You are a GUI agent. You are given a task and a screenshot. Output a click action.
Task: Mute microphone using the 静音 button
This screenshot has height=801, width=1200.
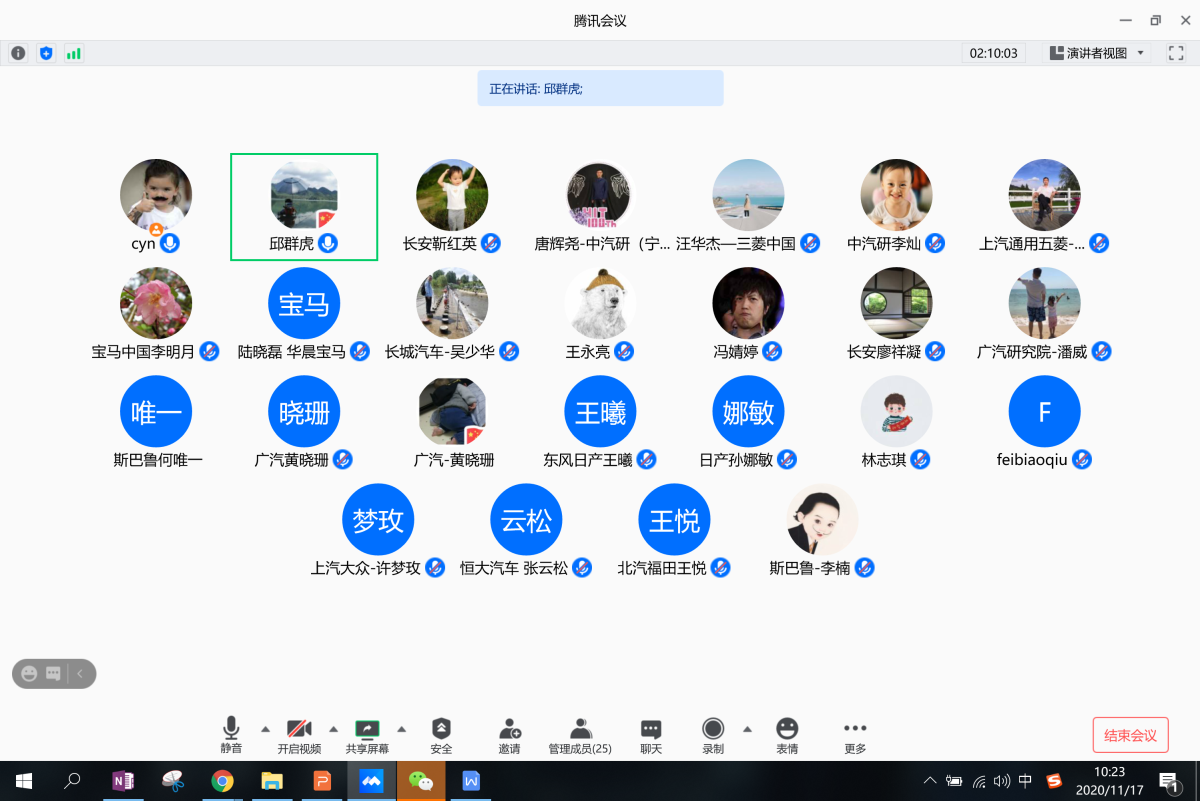coord(231,735)
